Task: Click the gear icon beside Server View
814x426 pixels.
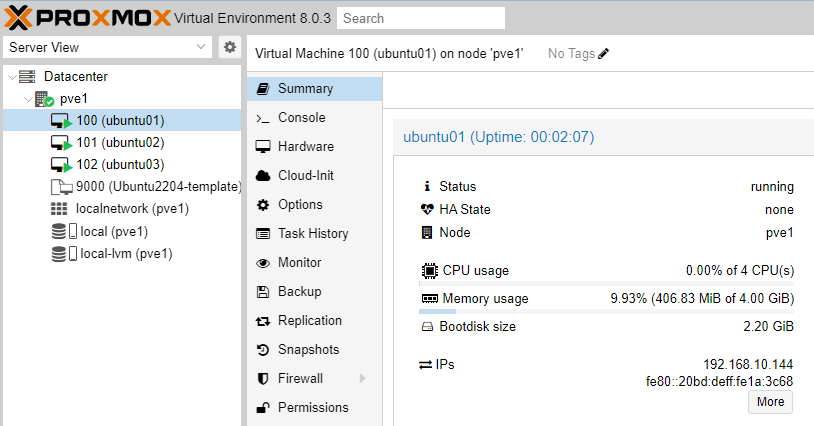Action: tap(229, 47)
